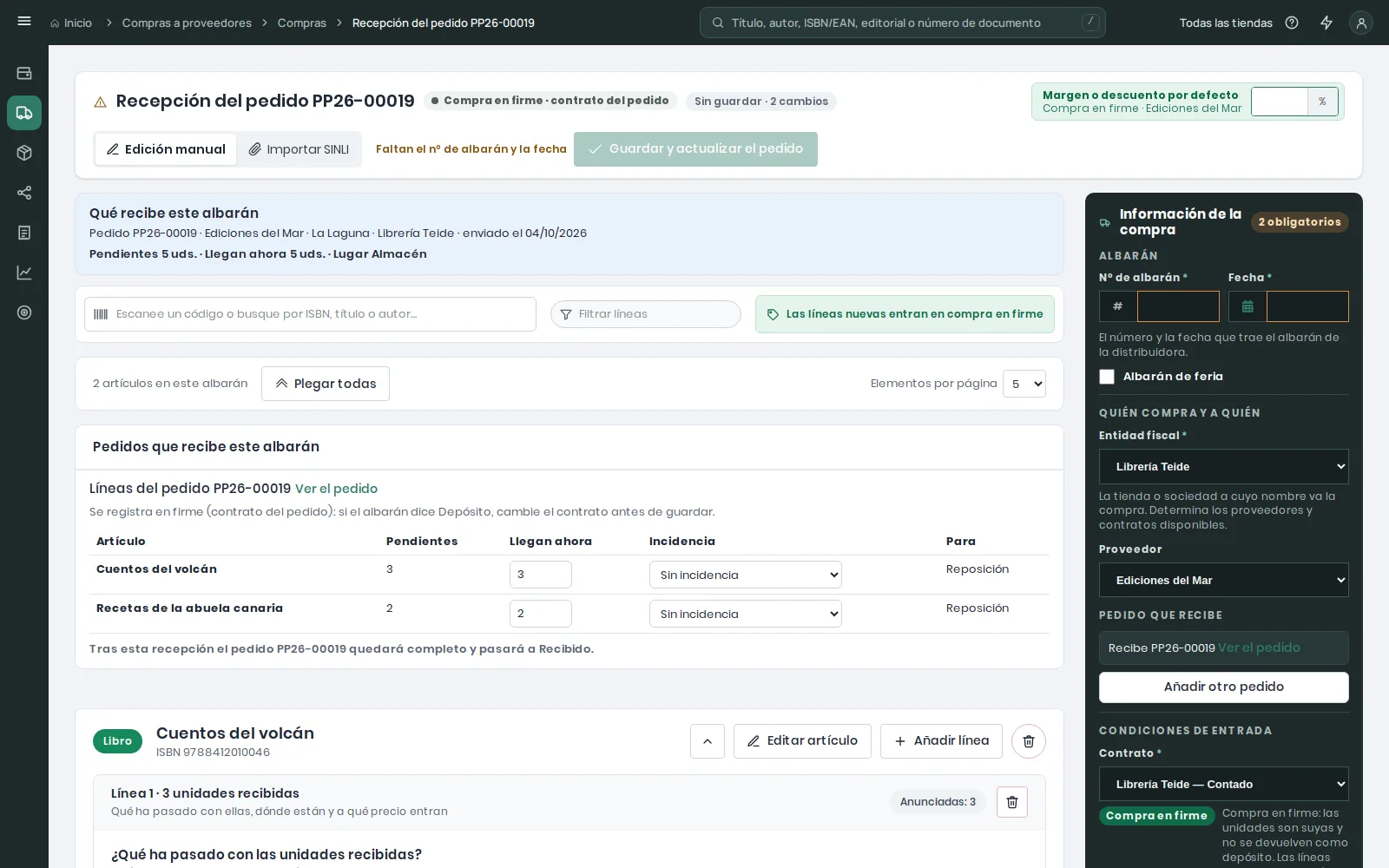Open the box inventory sidebar icon
Image resolution: width=1389 pixels, height=868 pixels.
24,153
